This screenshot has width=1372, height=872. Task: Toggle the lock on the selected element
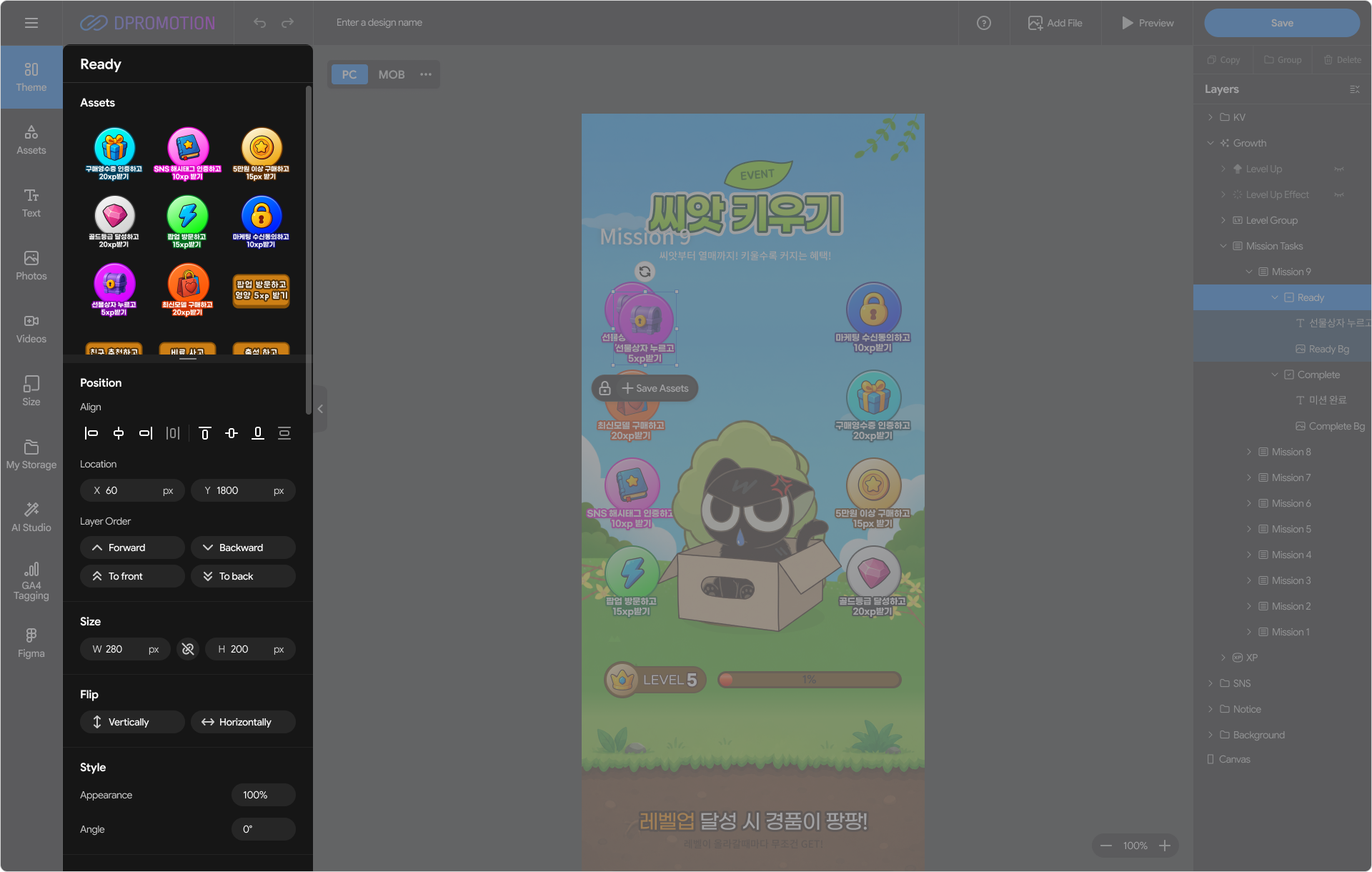click(x=605, y=388)
